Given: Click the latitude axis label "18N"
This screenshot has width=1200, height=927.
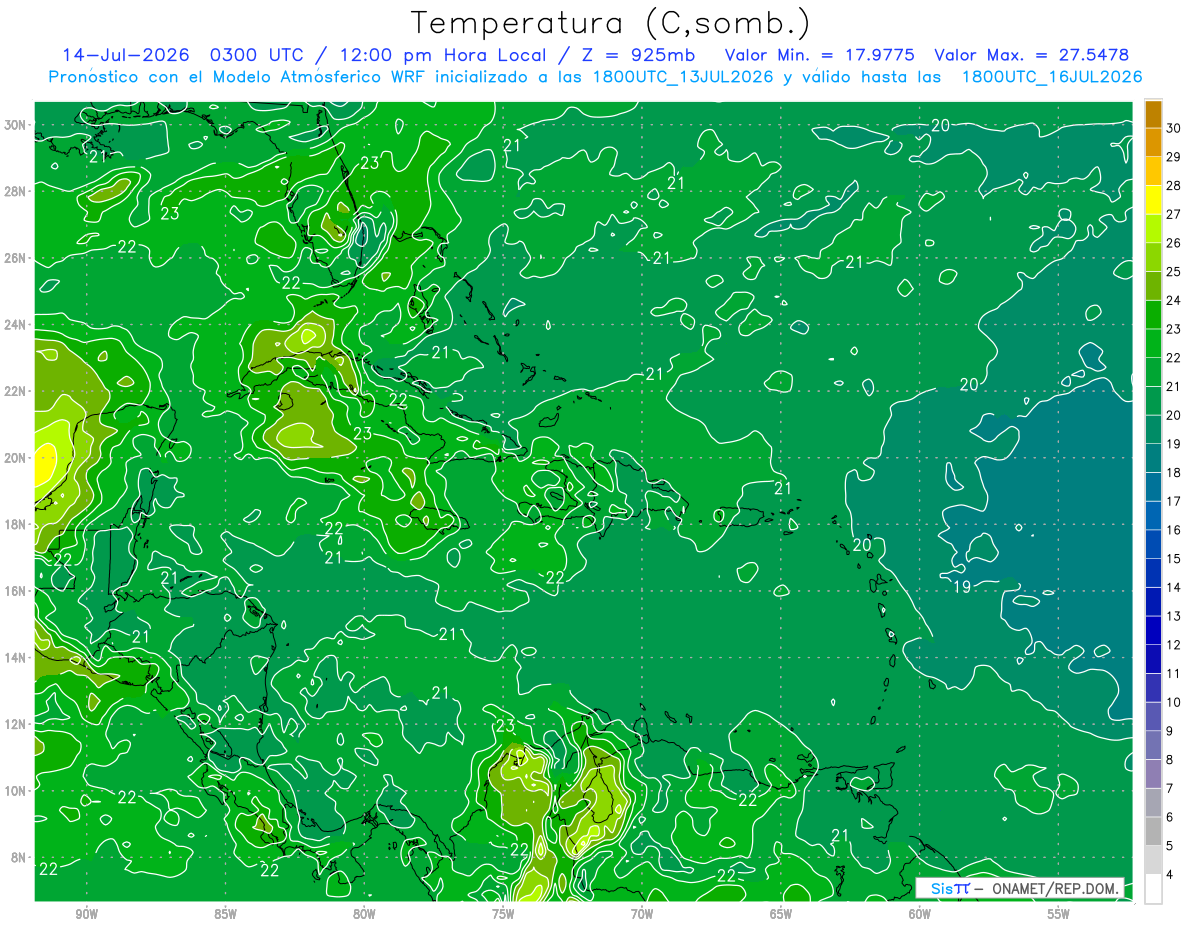Looking at the screenshot, I should coord(15,524).
